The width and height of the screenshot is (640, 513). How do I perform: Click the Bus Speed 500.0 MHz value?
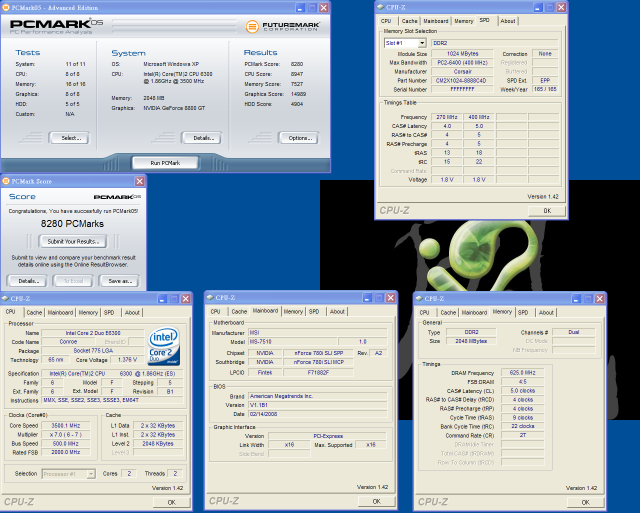click(66, 444)
